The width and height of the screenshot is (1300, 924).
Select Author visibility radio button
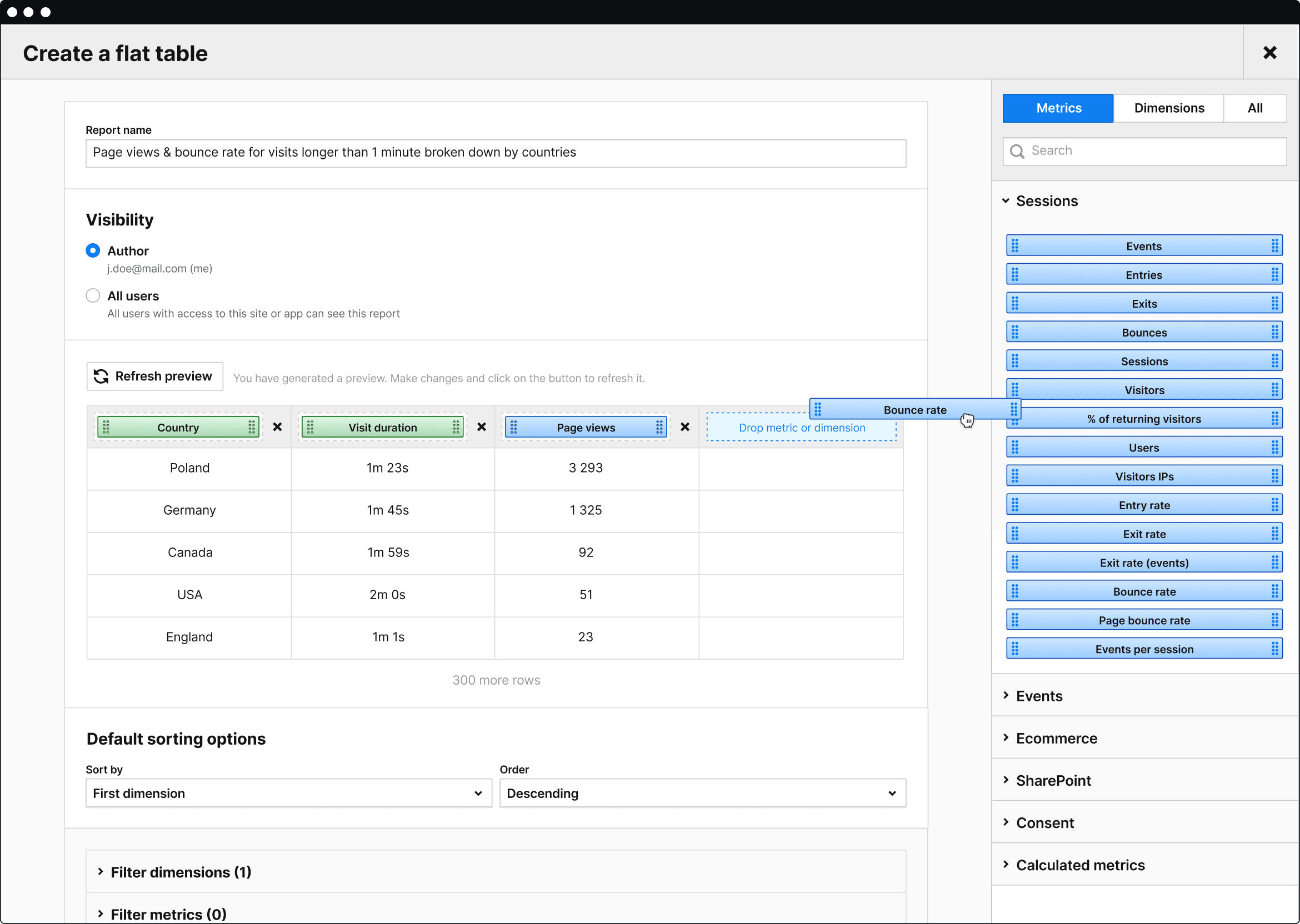(x=91, y=251)
